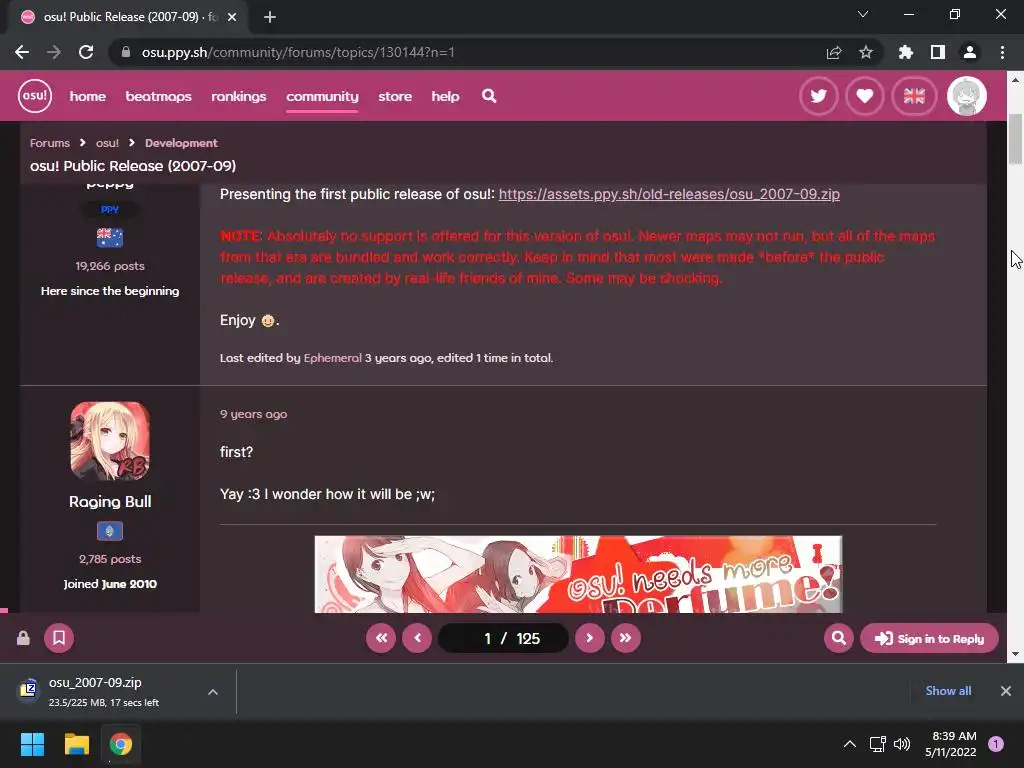Click Show all downloads
Image resolution: width=1024 pixels, height=768 pixels.
pyautogui.click(x=948, y=691)
